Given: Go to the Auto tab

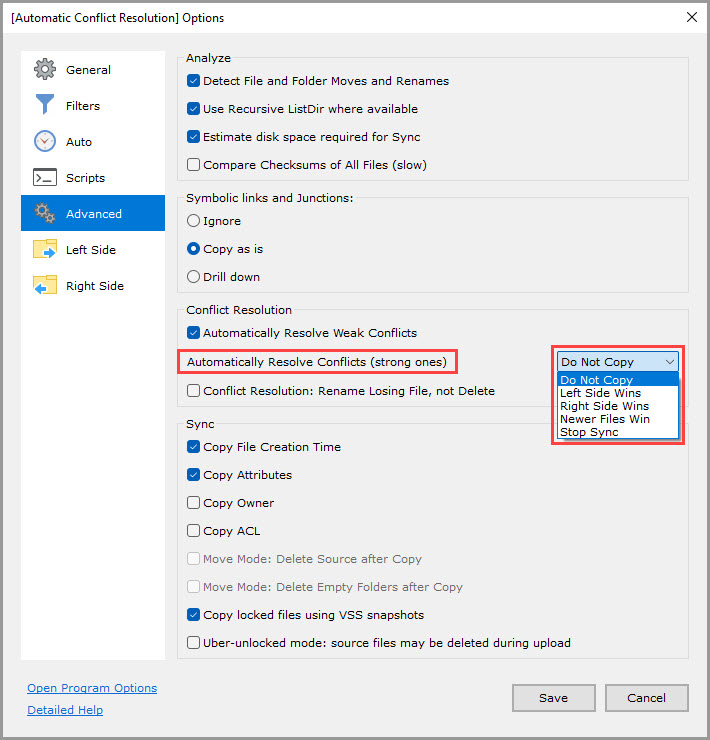Looking at the screenshot, I should pyautogui.click(x=93, y=141).
